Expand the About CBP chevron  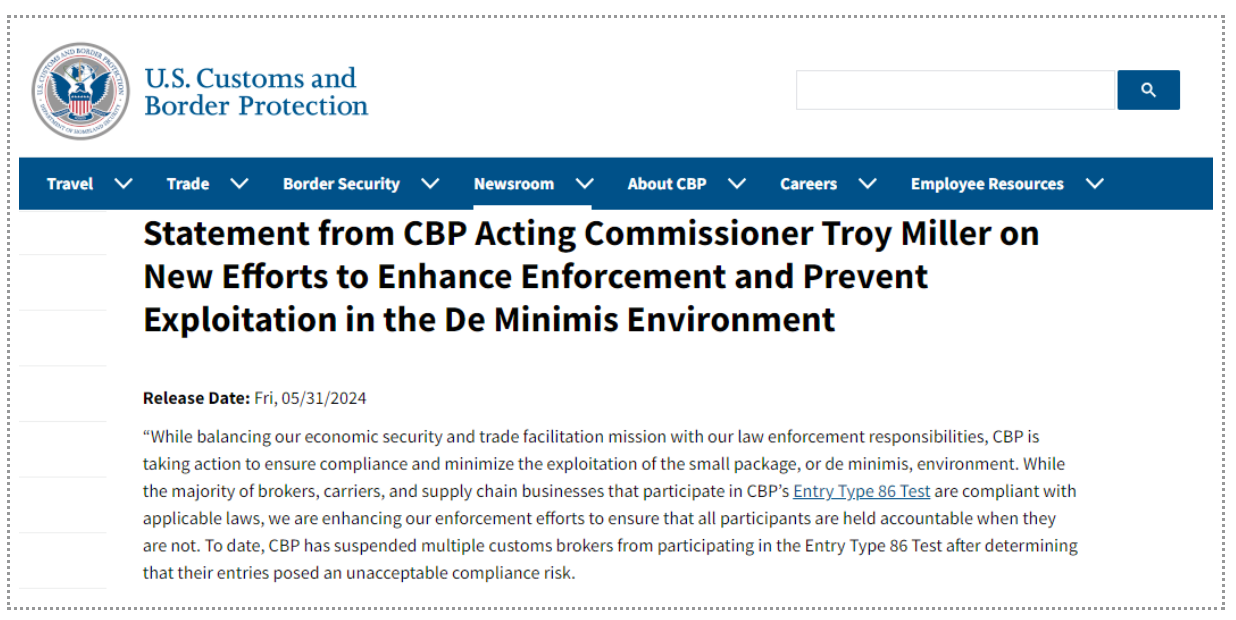click(737, 184)
